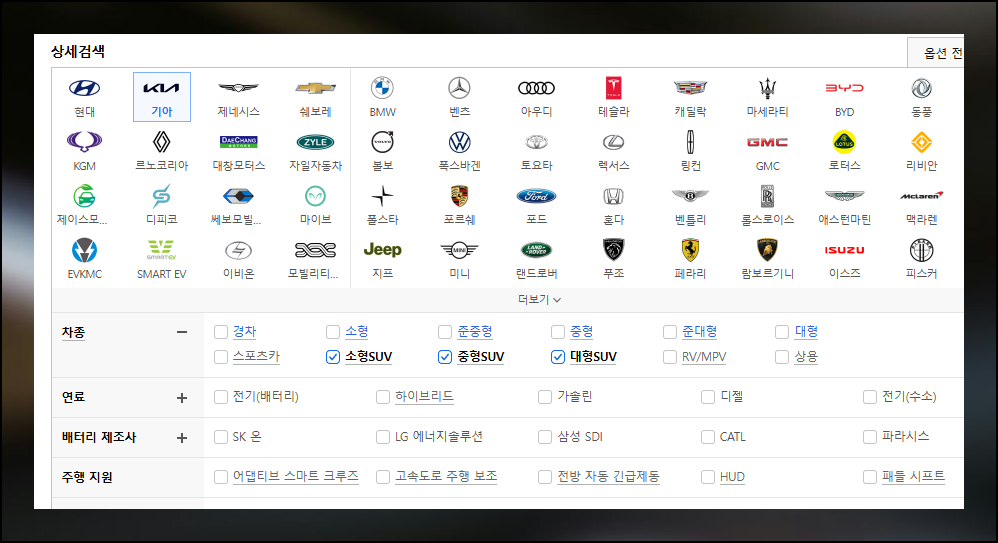Expand the 연료 section with plus
The width and height of the screenshot is (998, 543).
pos(182,398)
